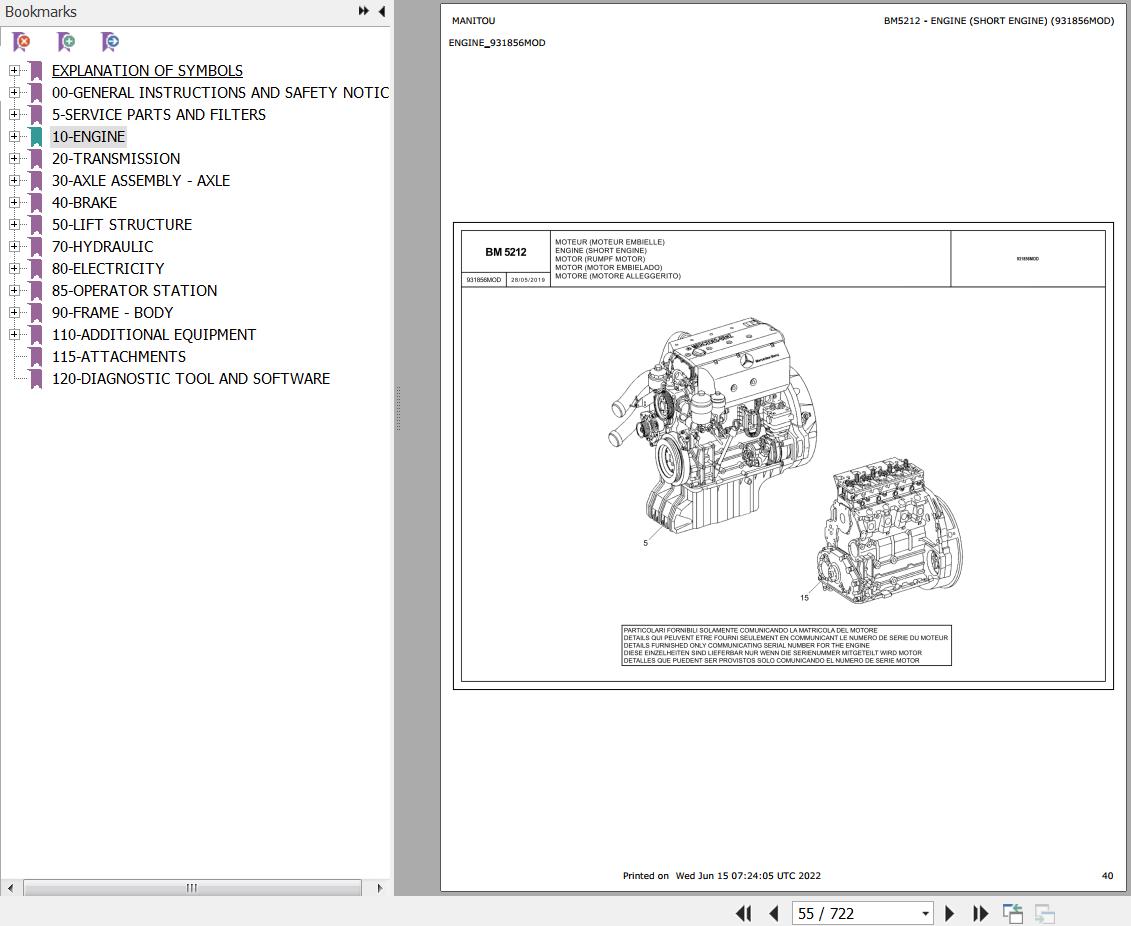
Task: Collapse the Bookmarks panel with left arrow
Action: (382, 11)
